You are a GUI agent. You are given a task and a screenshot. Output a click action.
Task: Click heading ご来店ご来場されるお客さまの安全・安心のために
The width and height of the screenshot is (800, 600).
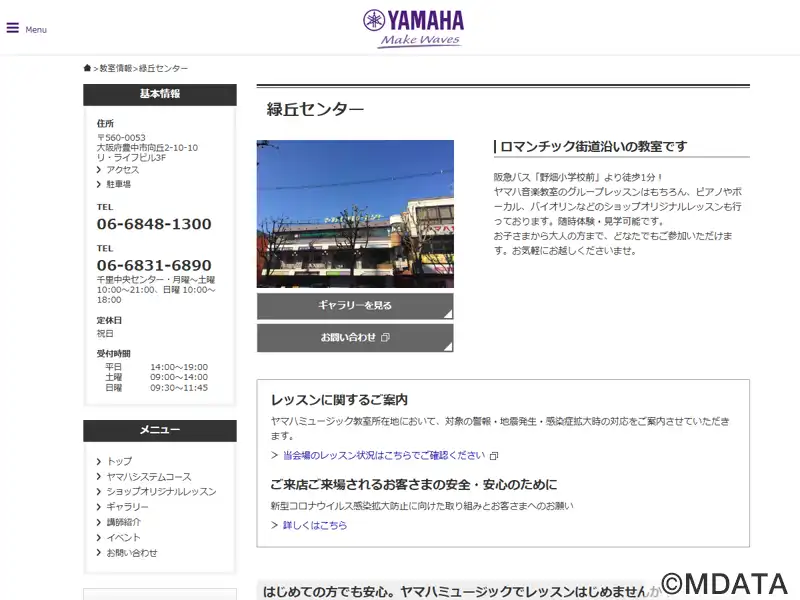pyautogui.click(x=414, y=485)
